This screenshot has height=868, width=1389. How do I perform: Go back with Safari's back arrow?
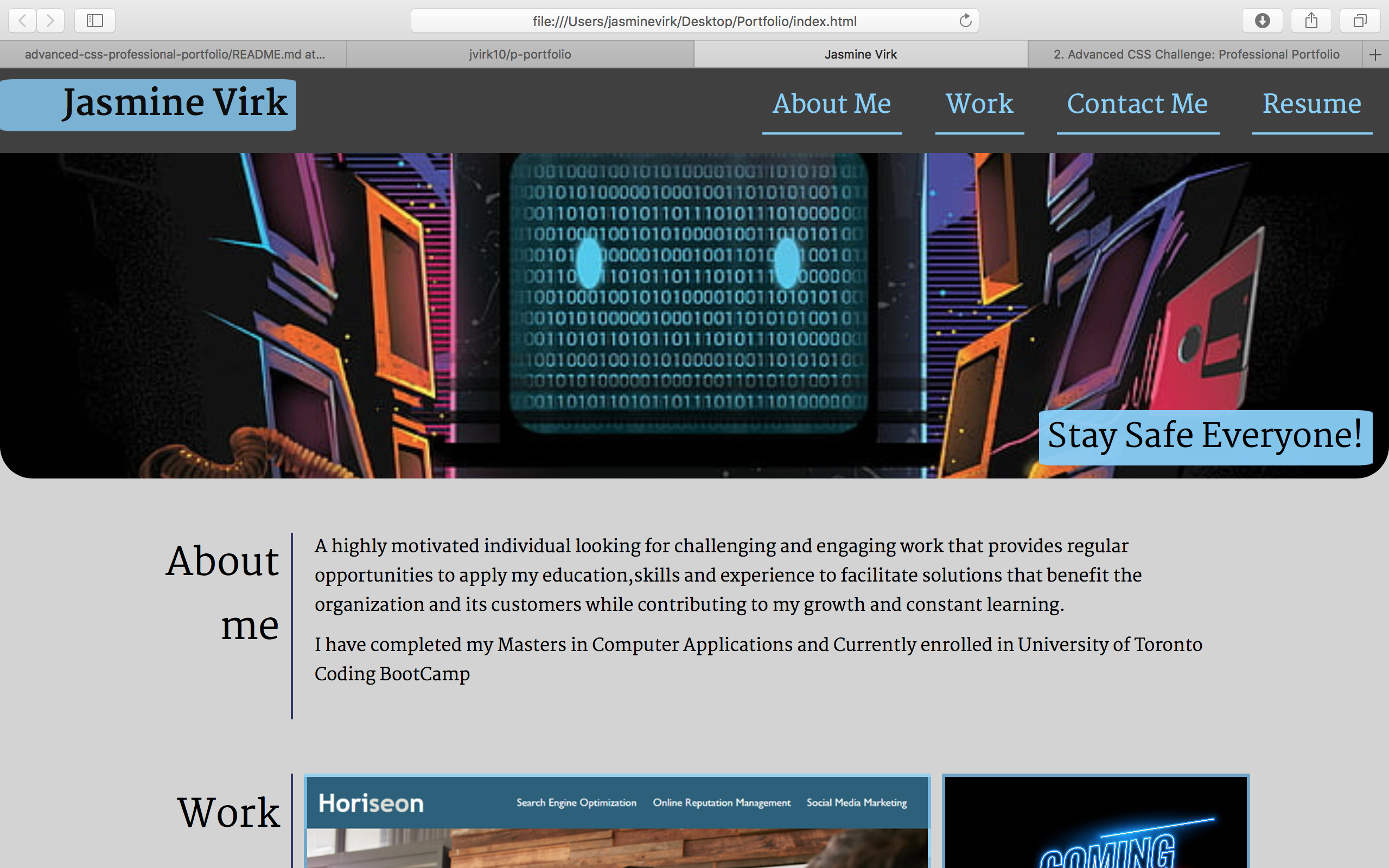coord(22,21)
